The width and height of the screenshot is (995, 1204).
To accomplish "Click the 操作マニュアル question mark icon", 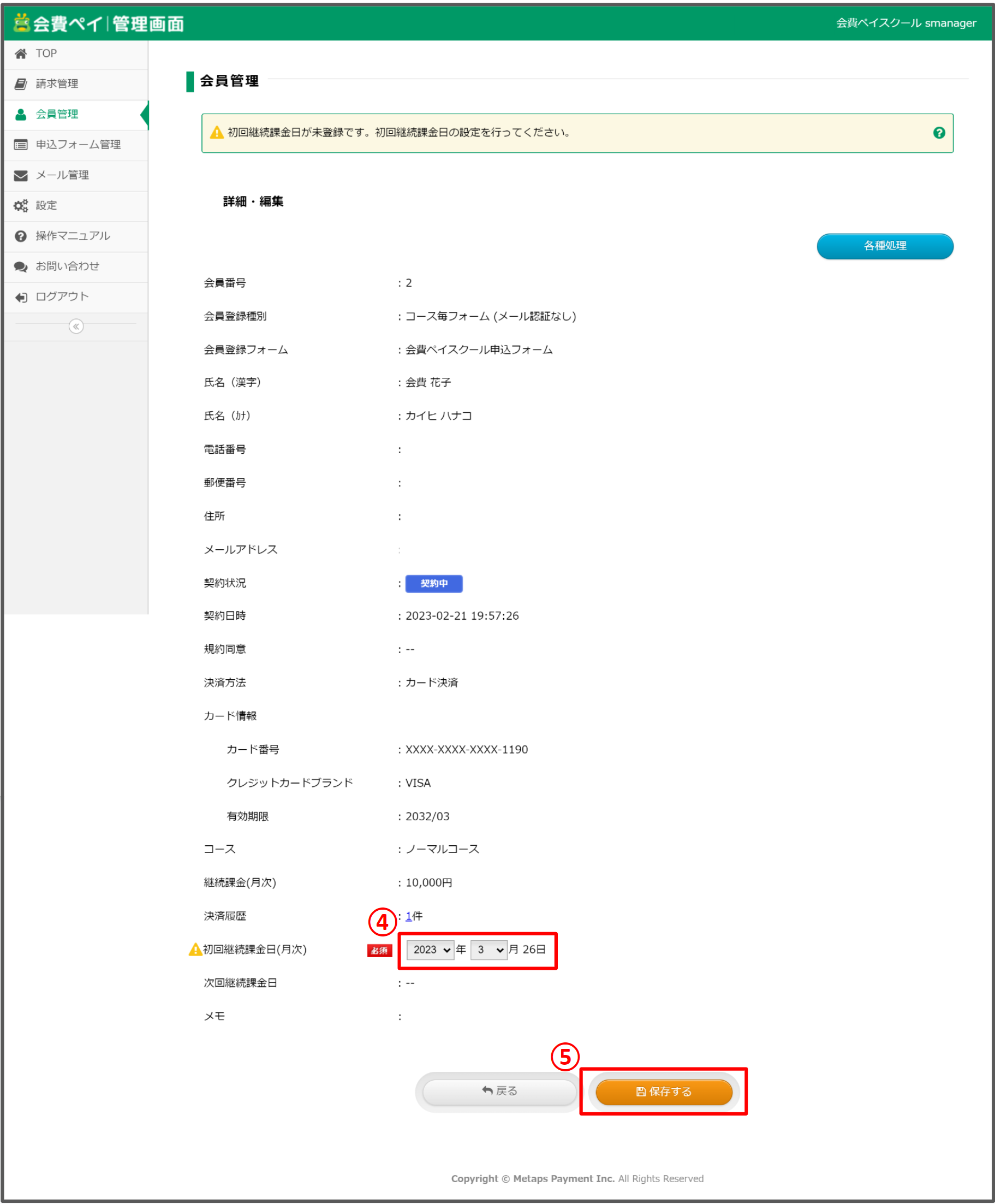I will pos(21,236).
